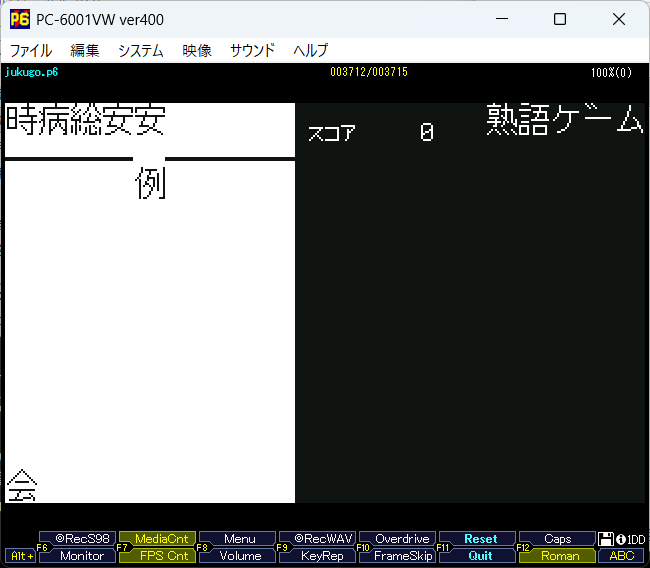Toggle the MediaCnt indicator

click(x=161, y=539)
